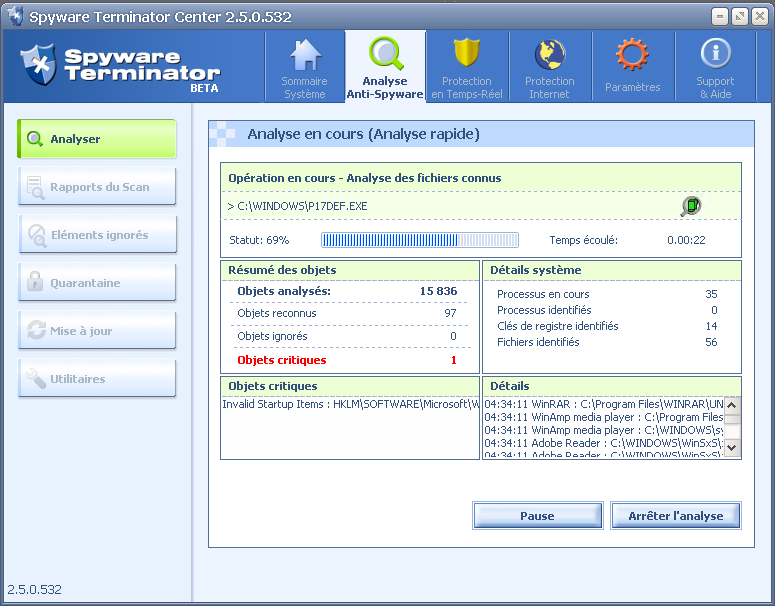
Task: Click the Utilitaires wrench icon
Action: click(36, 379)
